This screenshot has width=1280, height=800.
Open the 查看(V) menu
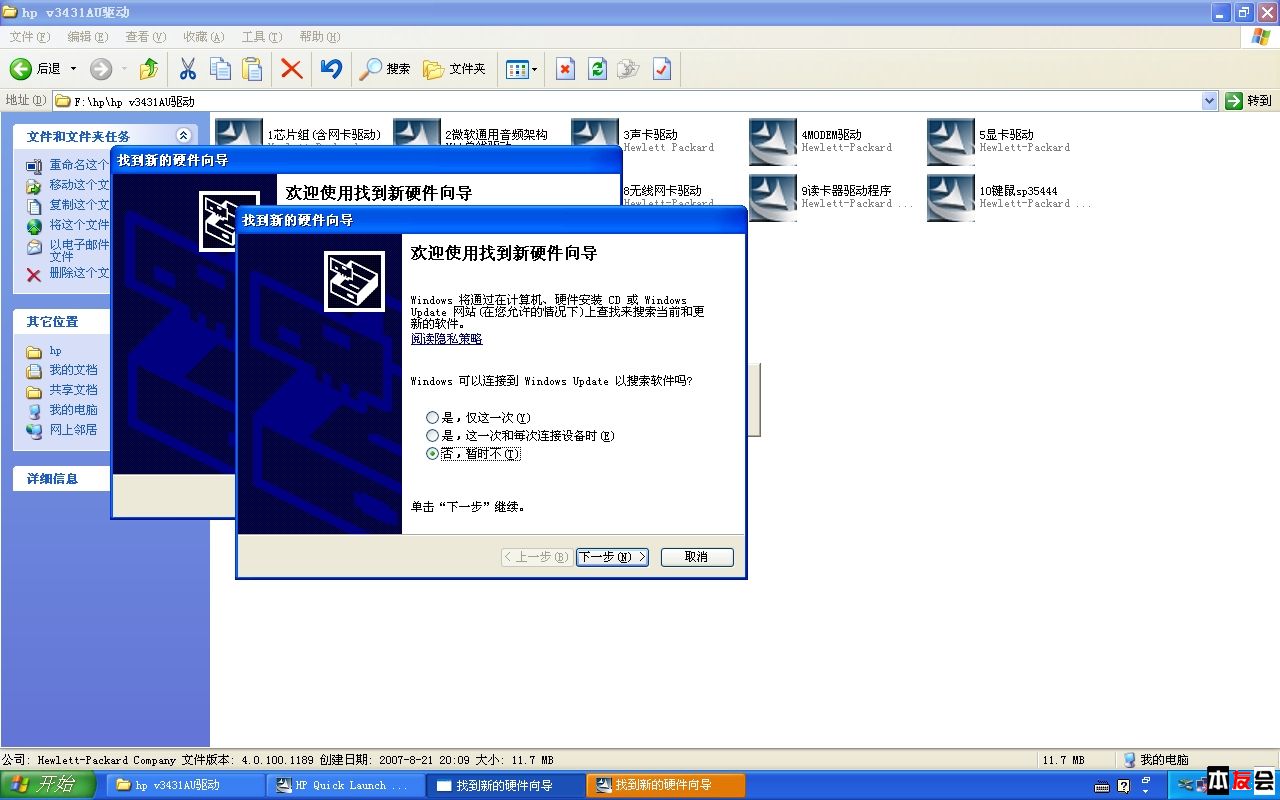[x=145, y=37]
